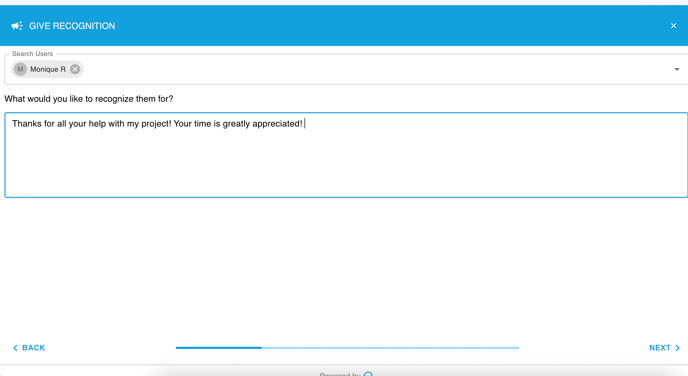
Task: Expand the Search Users dropdown arrow
Action: point(677,69)
